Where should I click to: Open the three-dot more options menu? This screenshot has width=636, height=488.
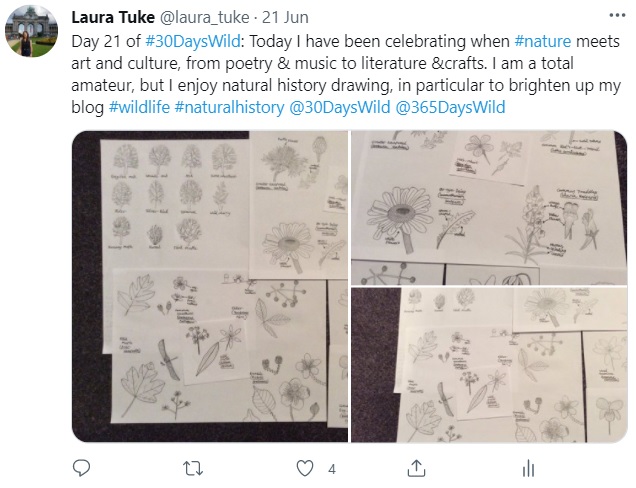(617, 16)
